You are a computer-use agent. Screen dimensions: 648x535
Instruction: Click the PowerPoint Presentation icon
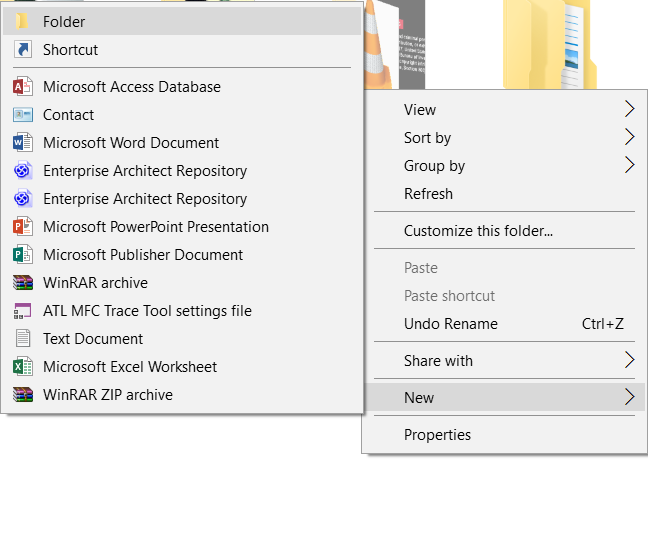click(23, 226)
